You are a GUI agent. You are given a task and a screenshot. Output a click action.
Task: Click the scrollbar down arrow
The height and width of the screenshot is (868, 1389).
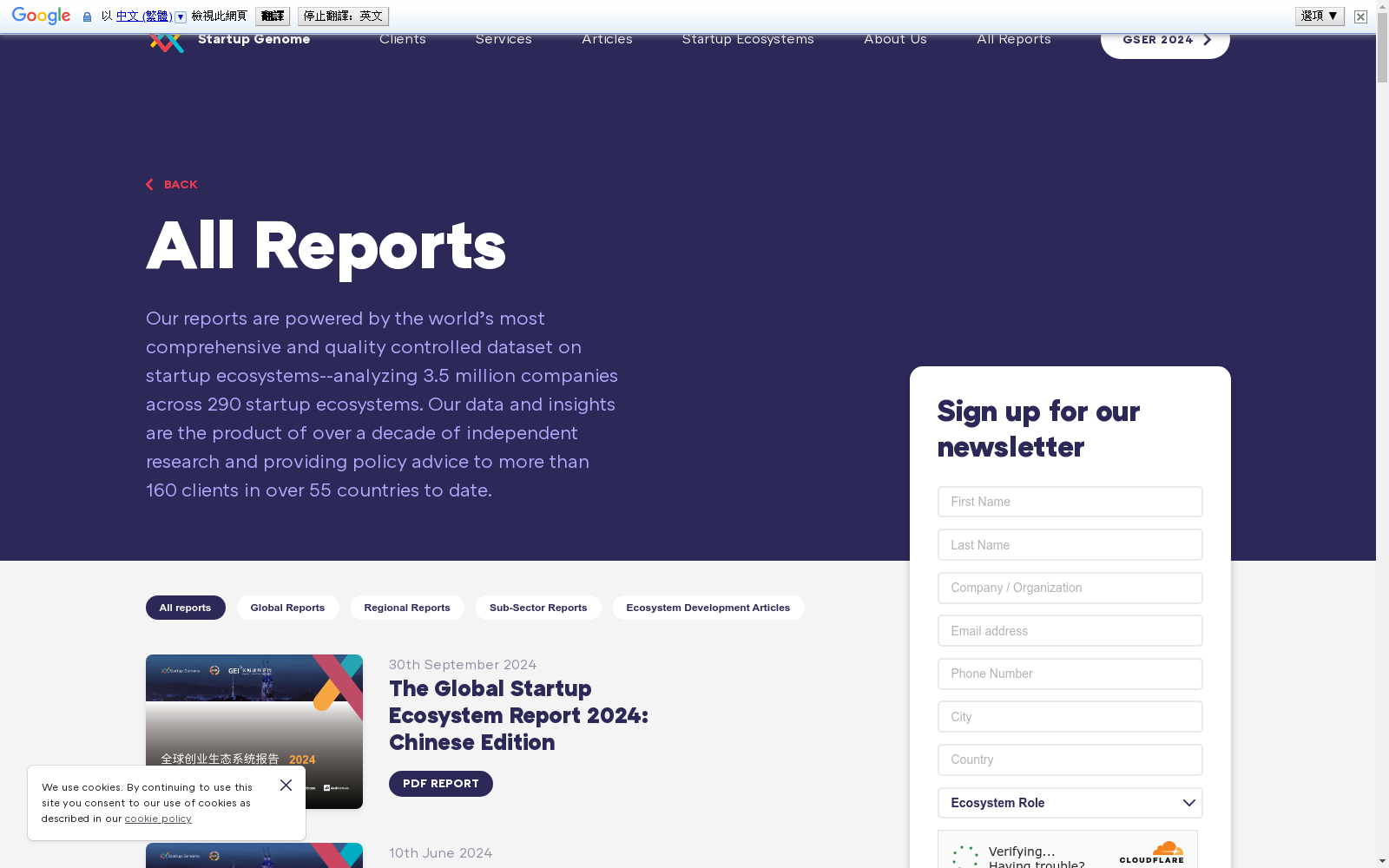(1382, 861)
